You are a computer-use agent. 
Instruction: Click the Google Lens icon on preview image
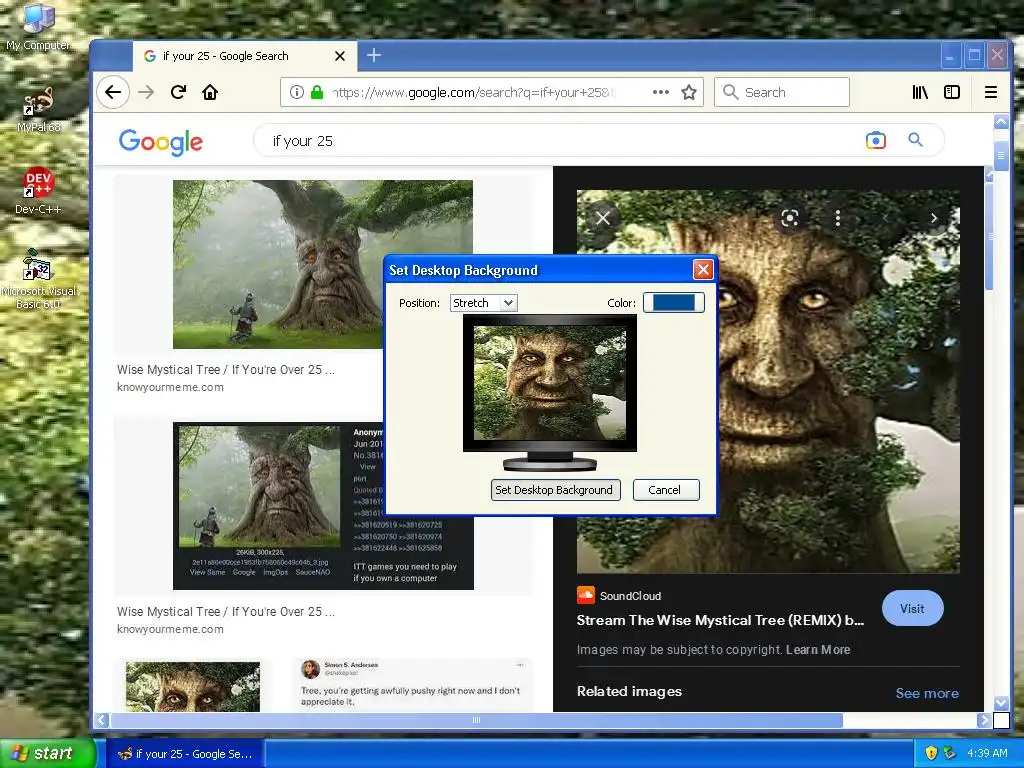(x=790, y=218)
